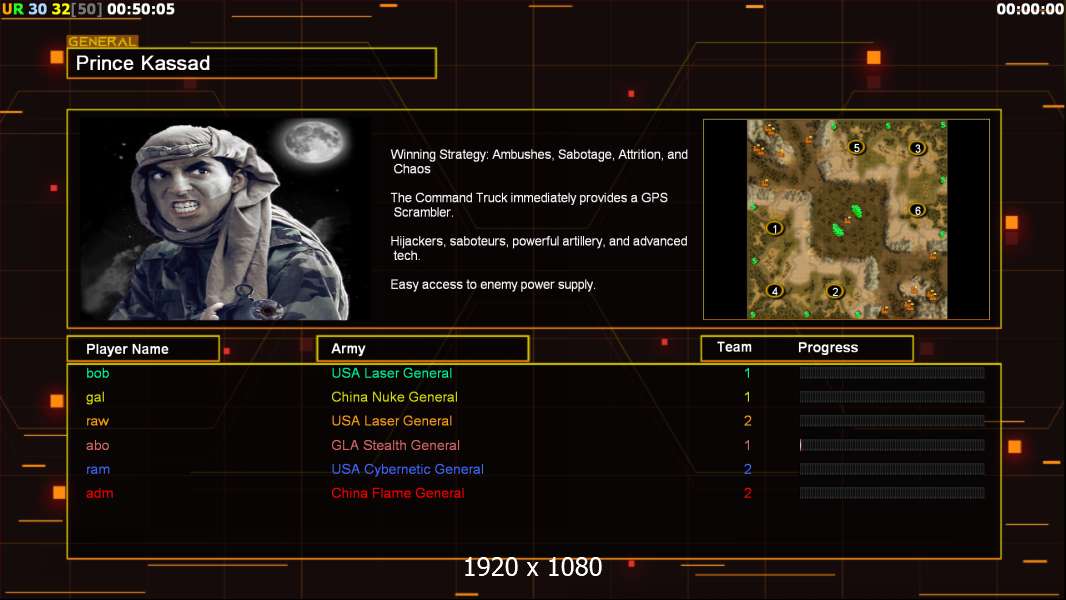
Task: Select player name gal
Action: [95, 398]
